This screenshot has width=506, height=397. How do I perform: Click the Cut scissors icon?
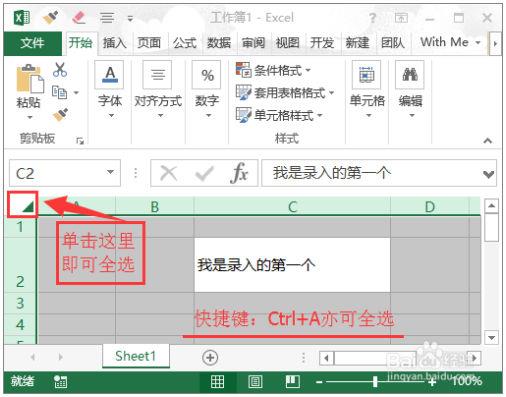coord(60,70)
